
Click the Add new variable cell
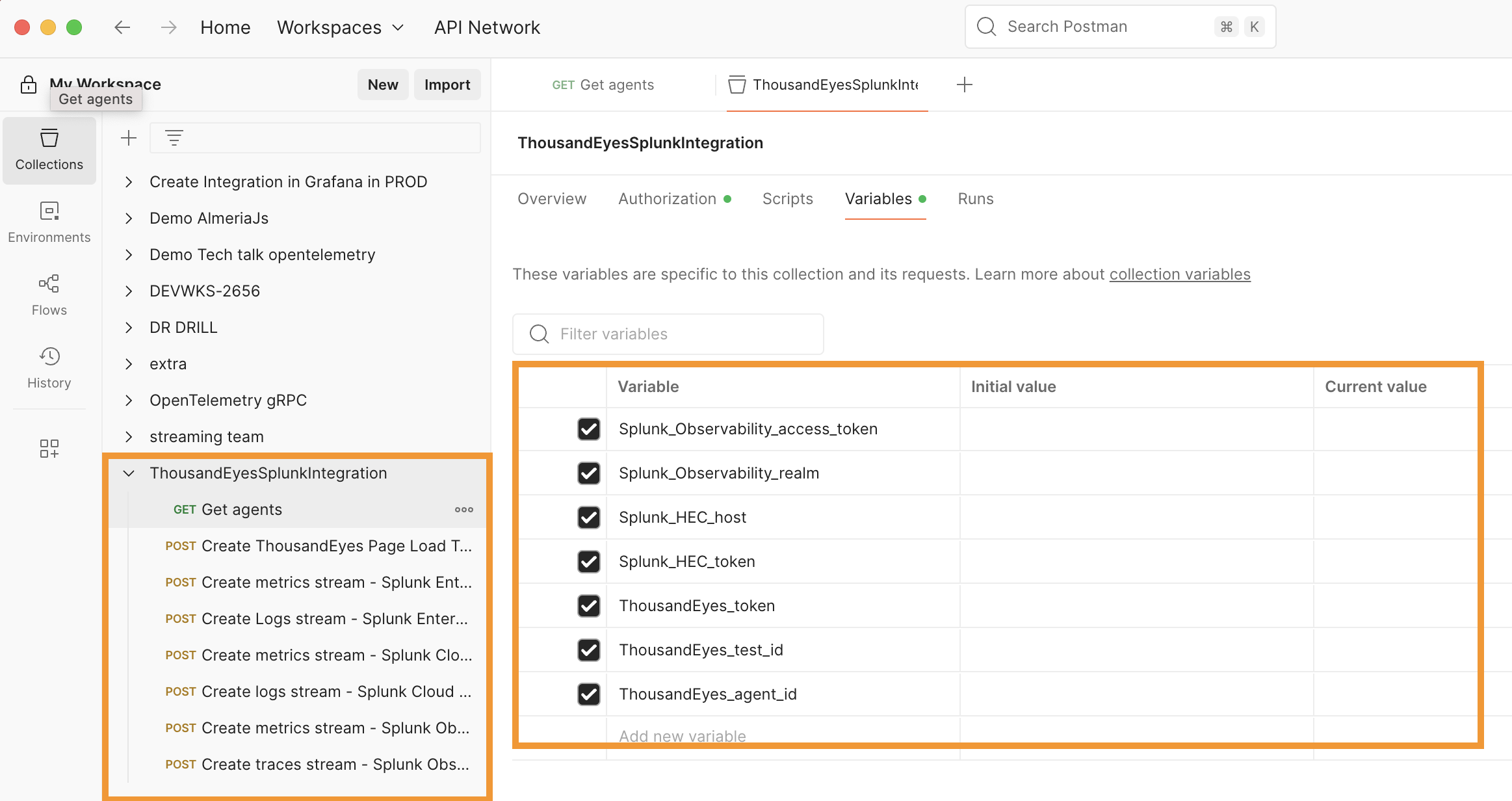coord(783,737)
